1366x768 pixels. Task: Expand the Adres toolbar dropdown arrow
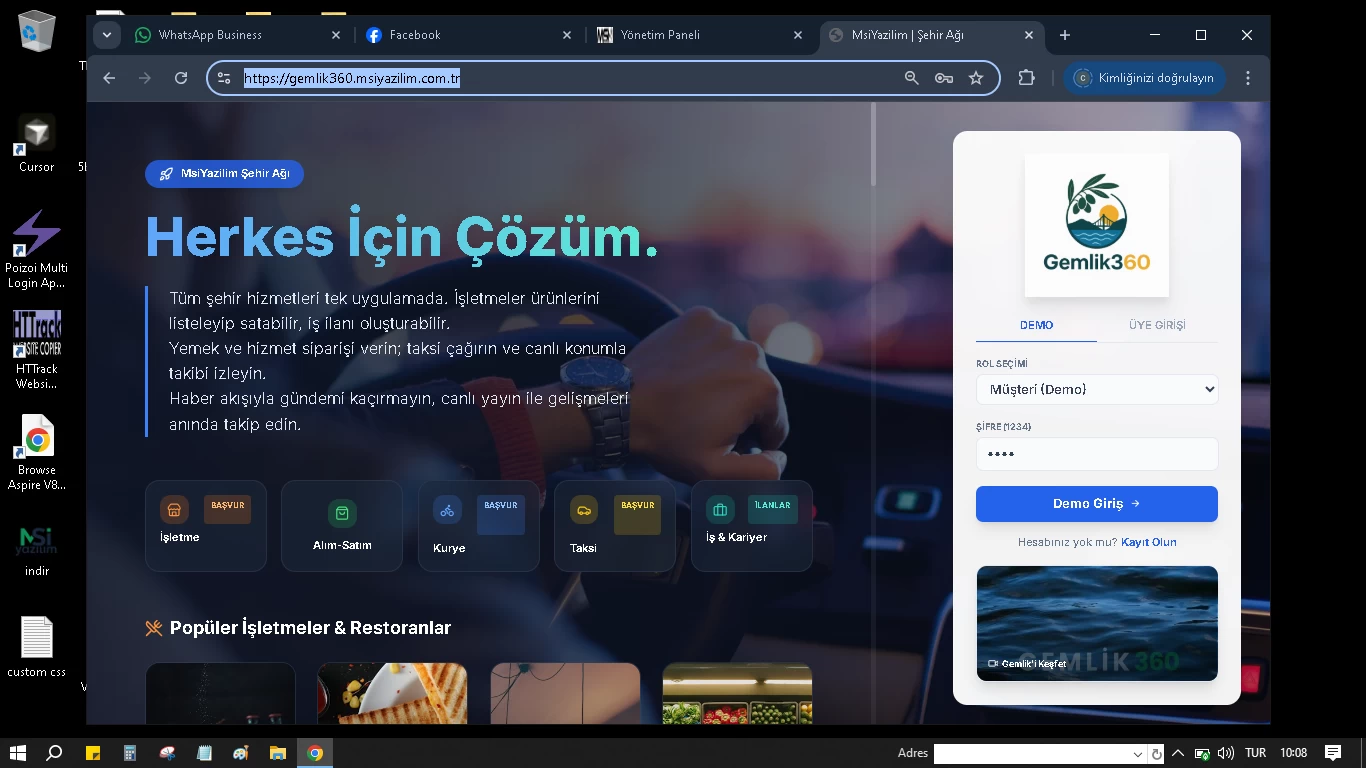[x=1140, y=753]
